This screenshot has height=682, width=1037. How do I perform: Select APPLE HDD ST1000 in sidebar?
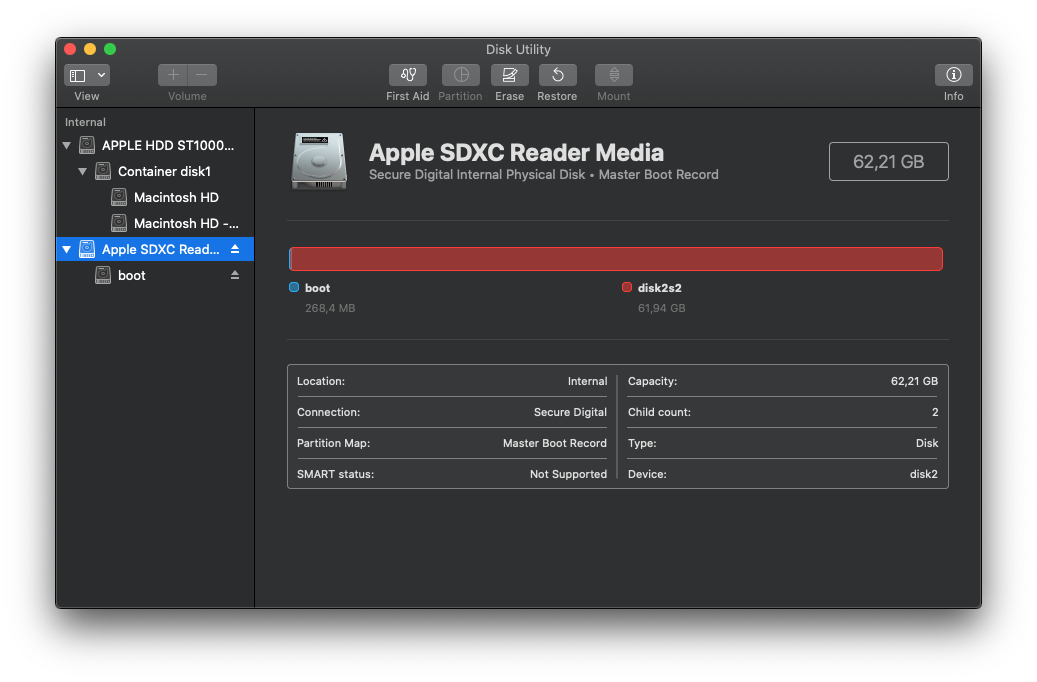click(x=155, y=146)
